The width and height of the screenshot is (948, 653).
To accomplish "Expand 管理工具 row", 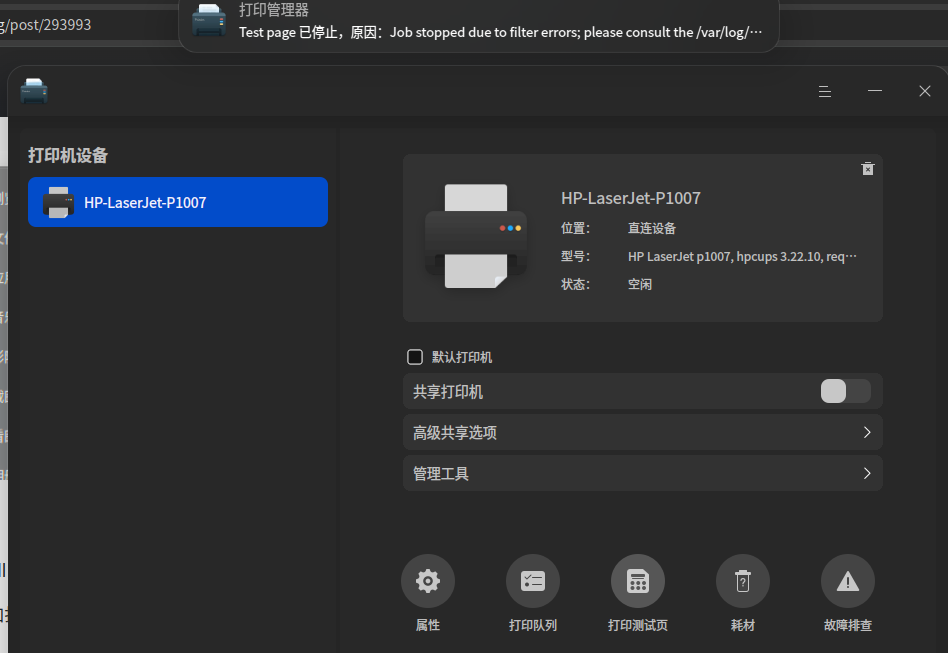I will (643, 473).
